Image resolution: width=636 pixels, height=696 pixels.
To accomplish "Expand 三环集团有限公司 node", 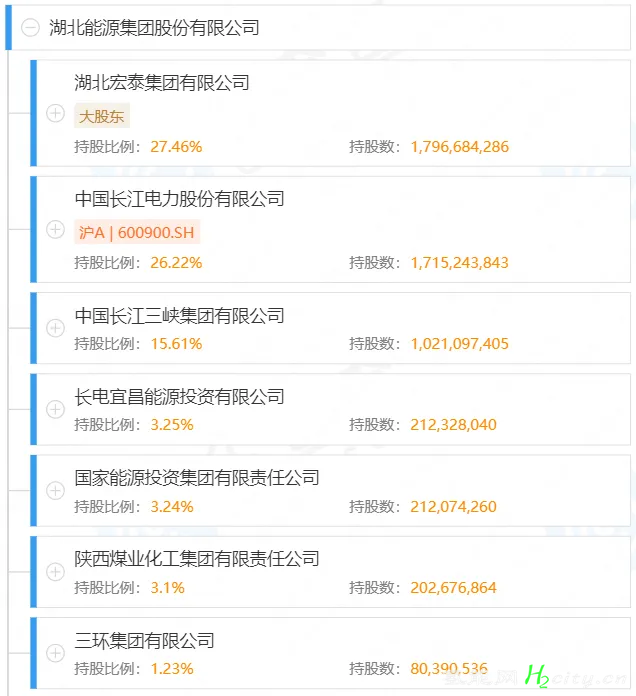I will (55, 653).
